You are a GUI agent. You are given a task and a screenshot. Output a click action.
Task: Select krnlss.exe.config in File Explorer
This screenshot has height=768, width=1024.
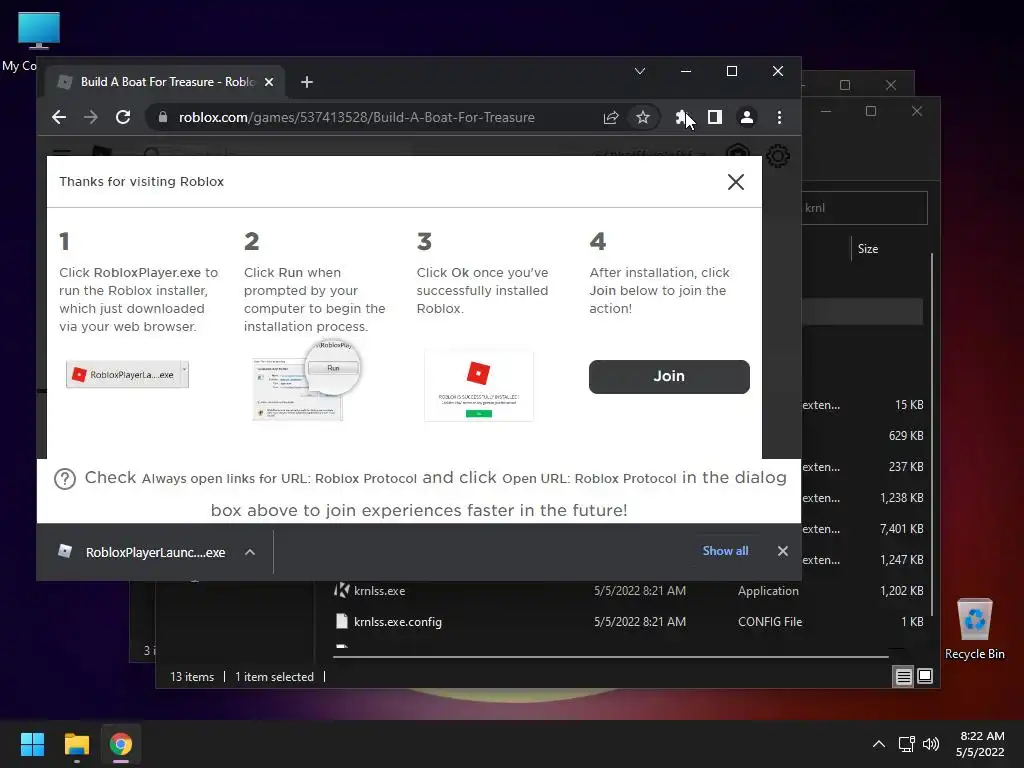398,622
